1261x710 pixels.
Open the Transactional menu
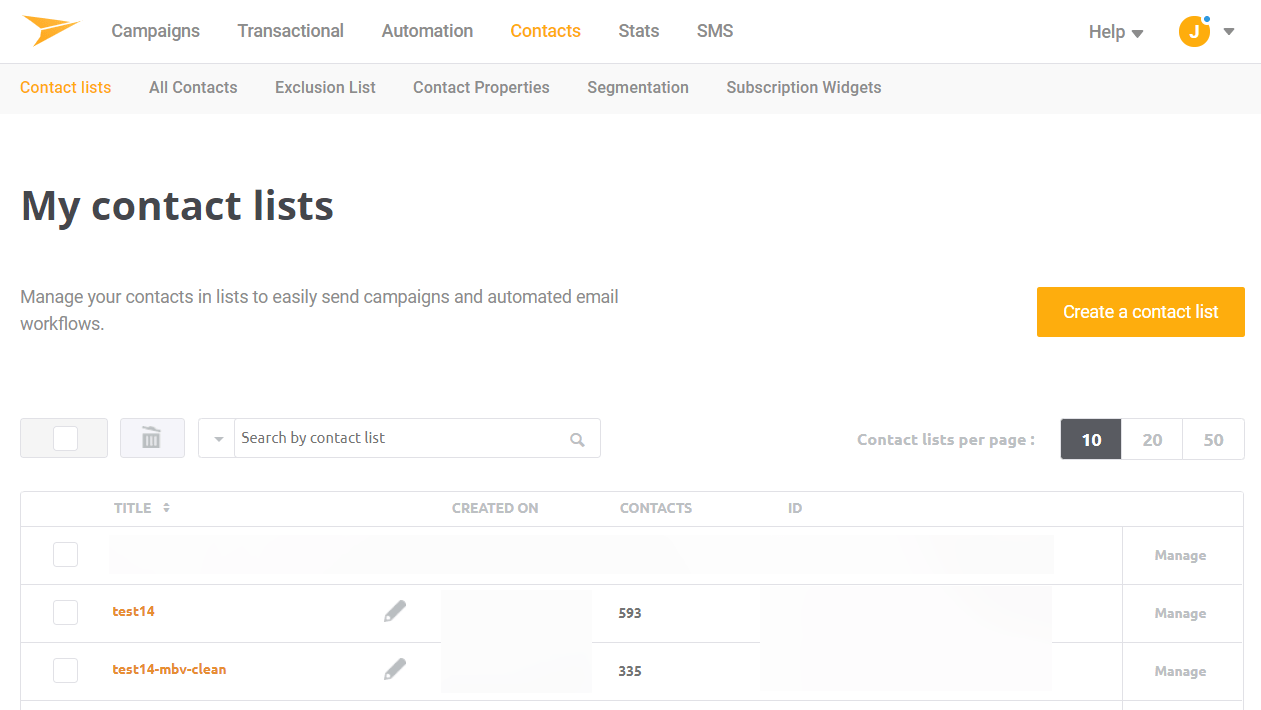coord(290,31)
